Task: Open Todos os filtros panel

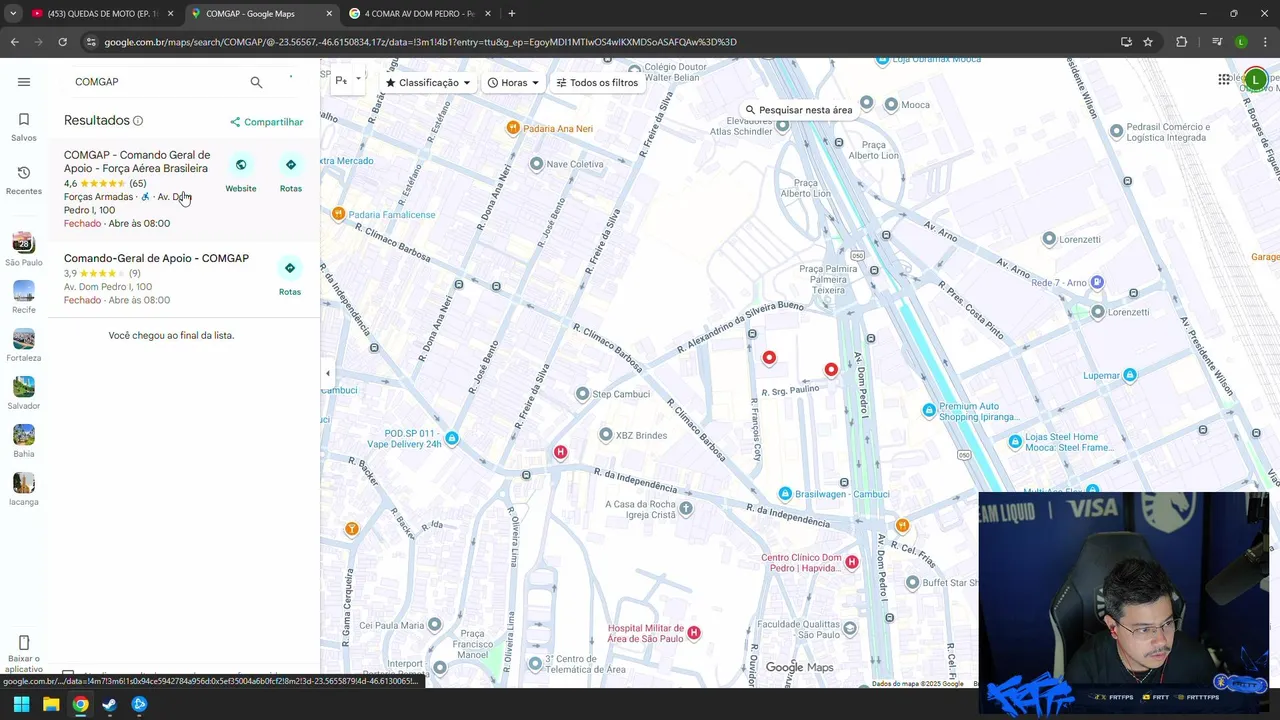Action: [597, 83]
